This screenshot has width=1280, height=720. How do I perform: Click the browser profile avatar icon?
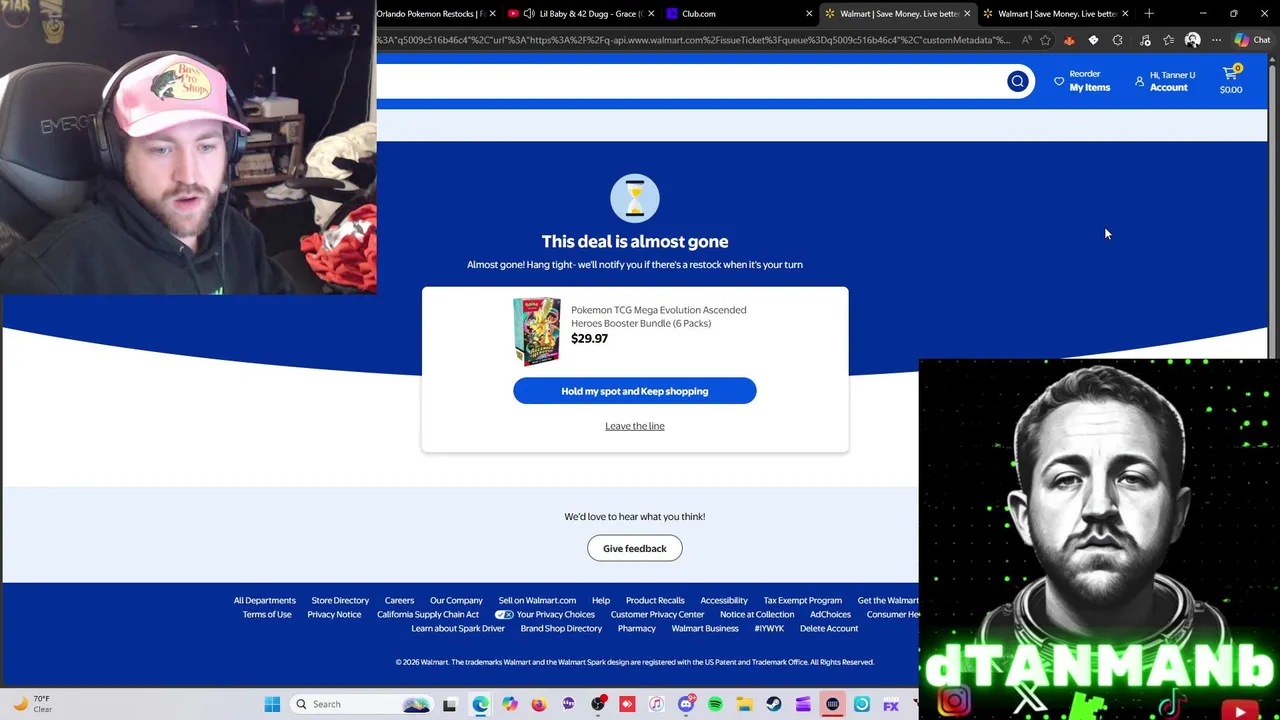pyautogui.click(x=1192, y=40)
